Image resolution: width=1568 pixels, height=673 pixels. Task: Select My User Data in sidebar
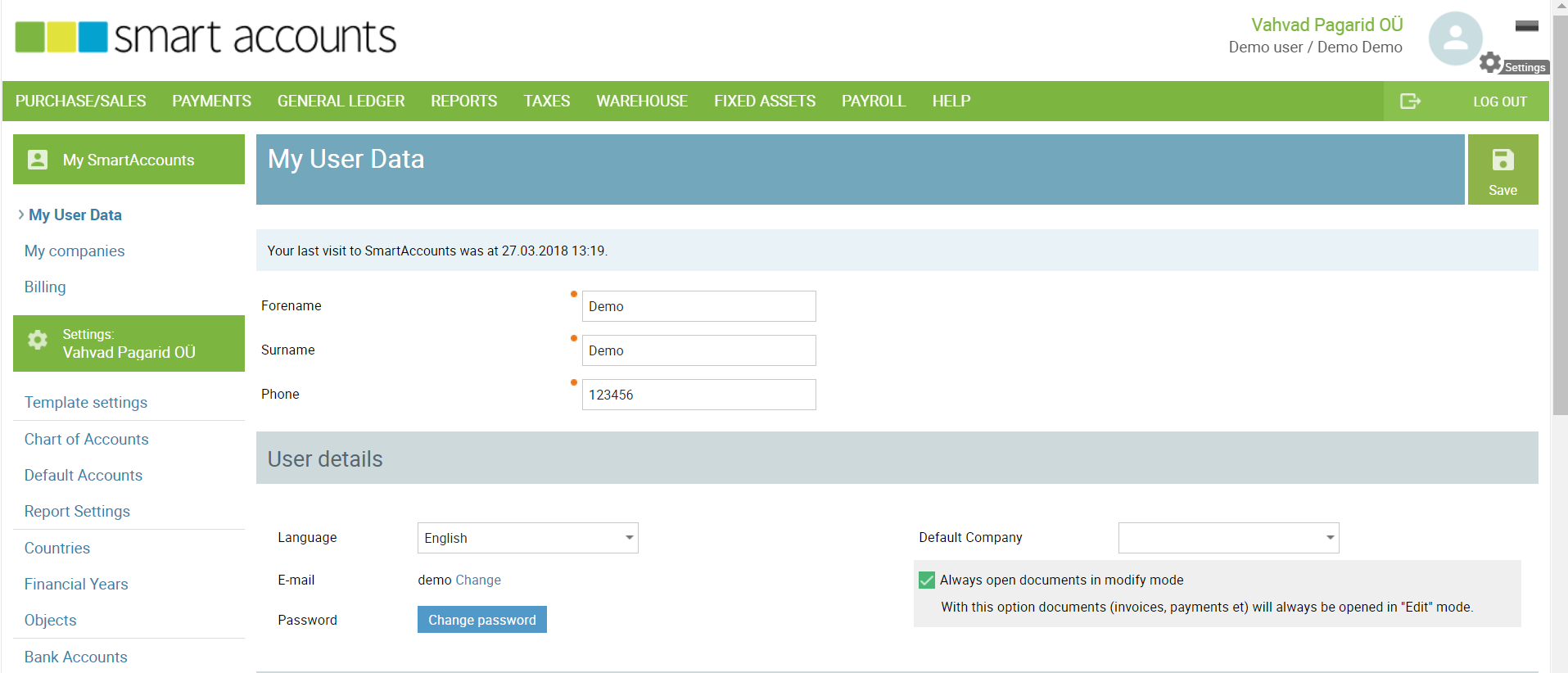tap(75, 215)
